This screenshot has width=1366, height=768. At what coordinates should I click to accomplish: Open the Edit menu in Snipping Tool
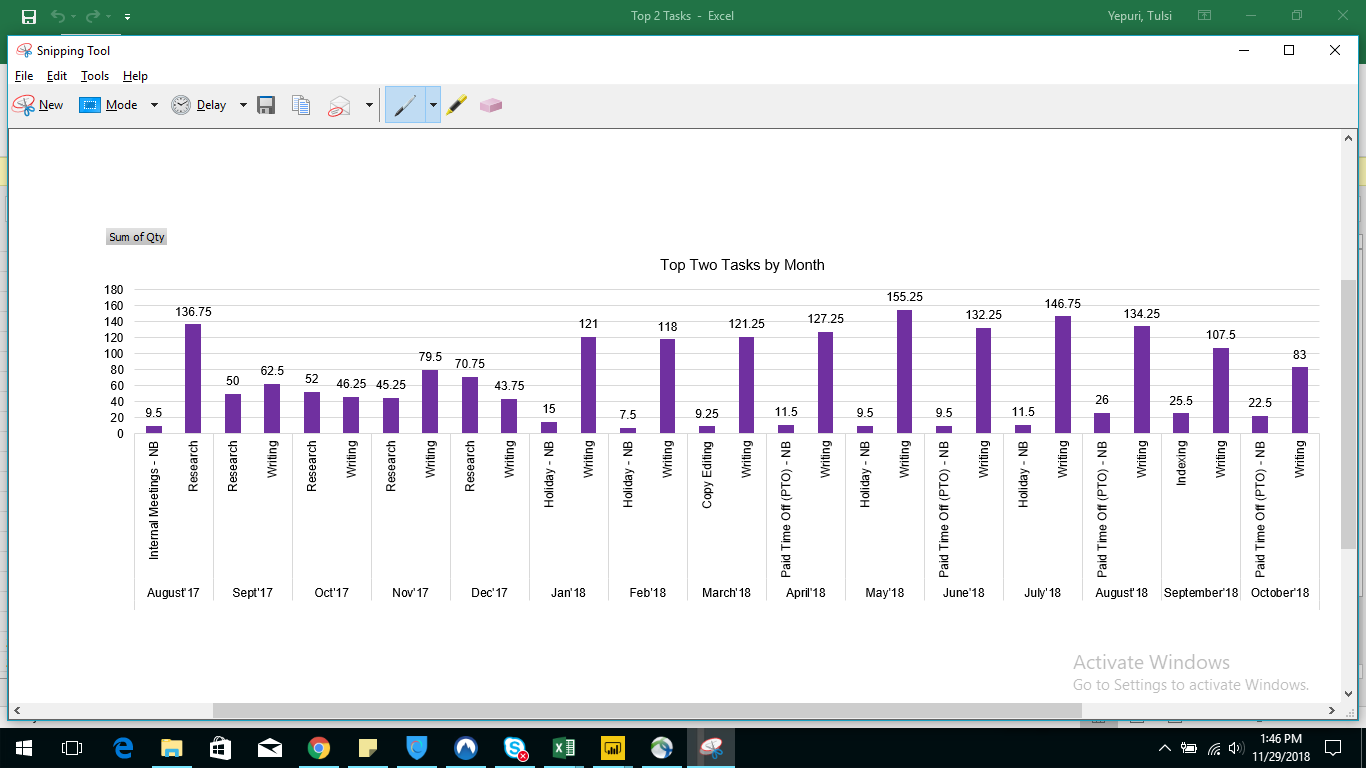(57, 76)
